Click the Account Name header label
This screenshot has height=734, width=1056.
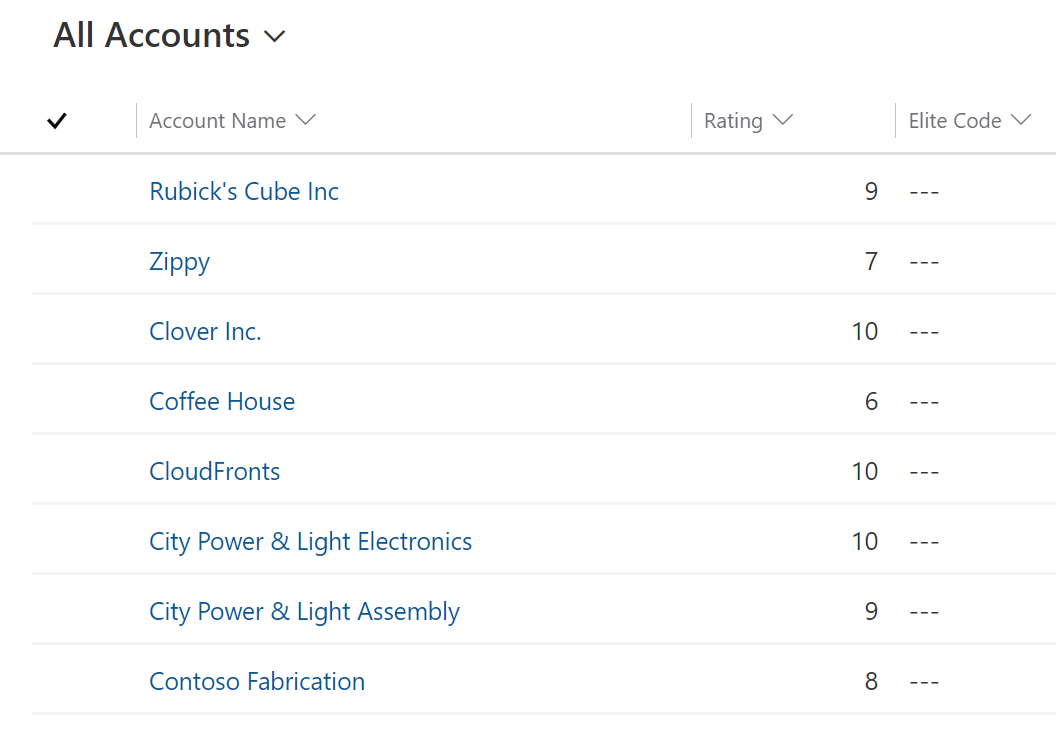coord(217,121)
